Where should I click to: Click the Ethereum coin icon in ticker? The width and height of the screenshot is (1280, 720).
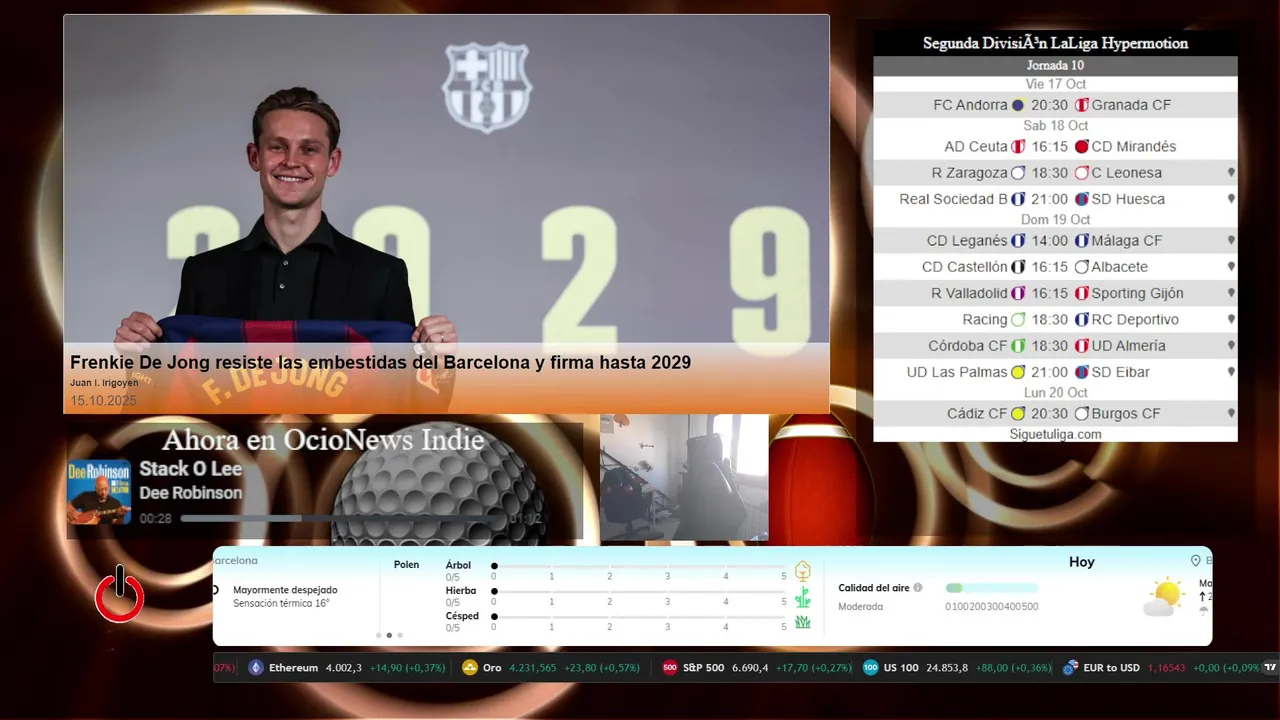256,668
